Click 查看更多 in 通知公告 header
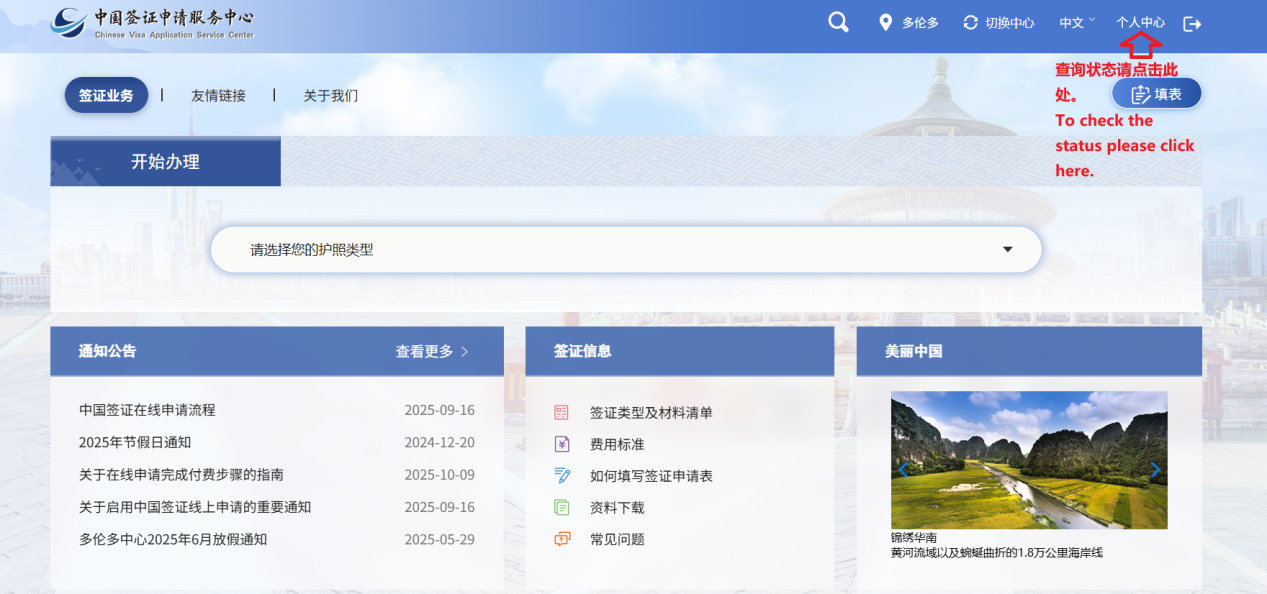 pyautogui.click(x=432, y=351)
